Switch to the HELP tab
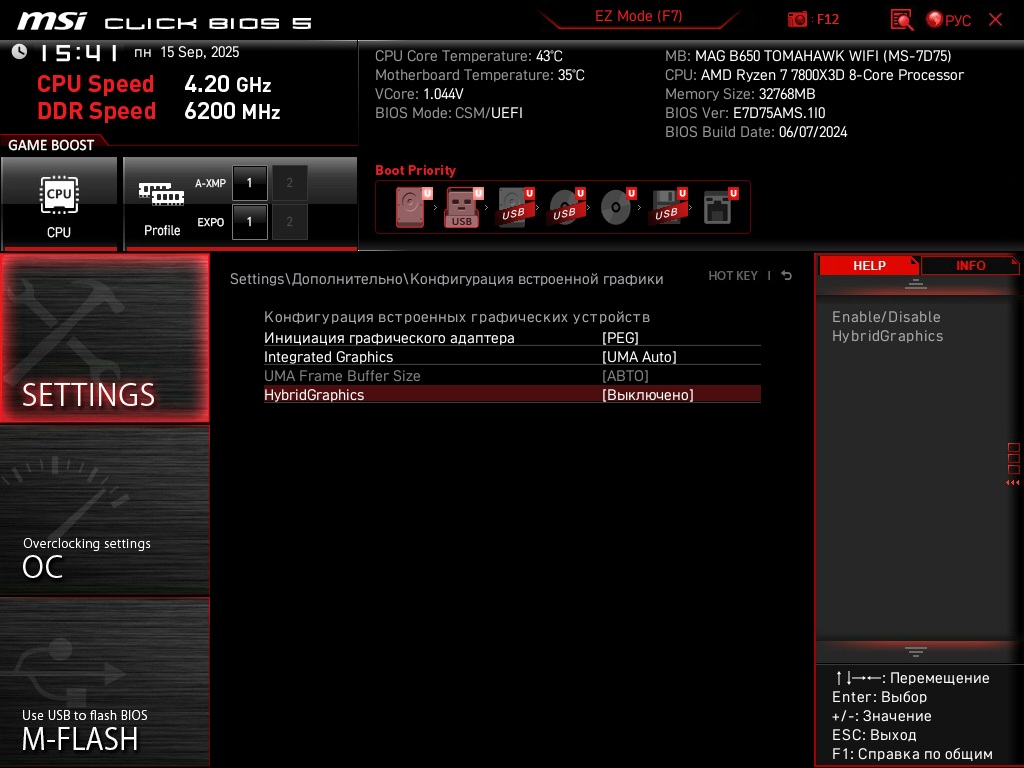Viewport: 1024px width, 768px height. 869,266
